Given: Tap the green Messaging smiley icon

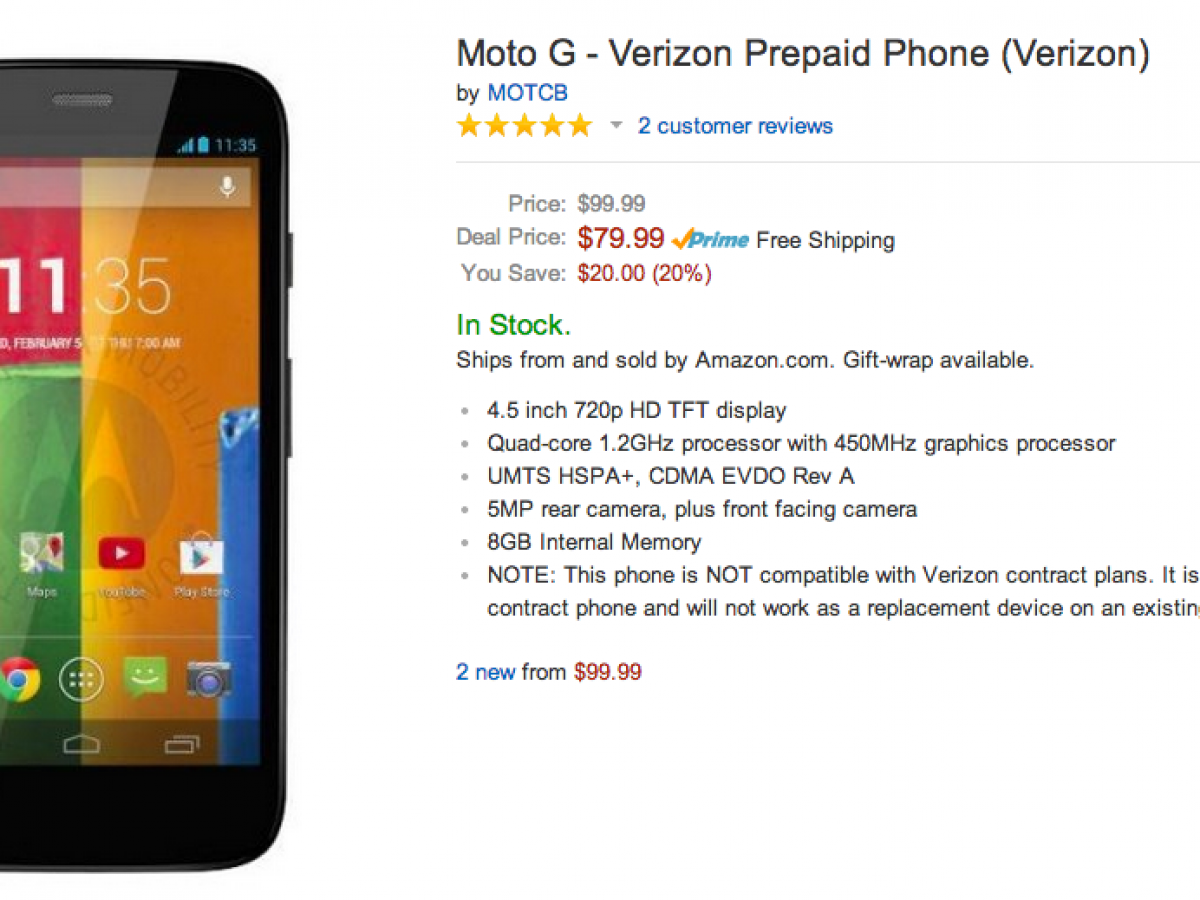Looking at the screenshot, I should point(145,679).
